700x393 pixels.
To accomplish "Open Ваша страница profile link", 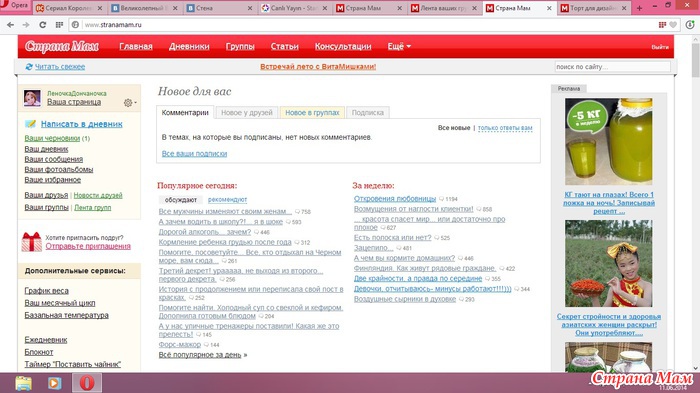I will 74,102.
